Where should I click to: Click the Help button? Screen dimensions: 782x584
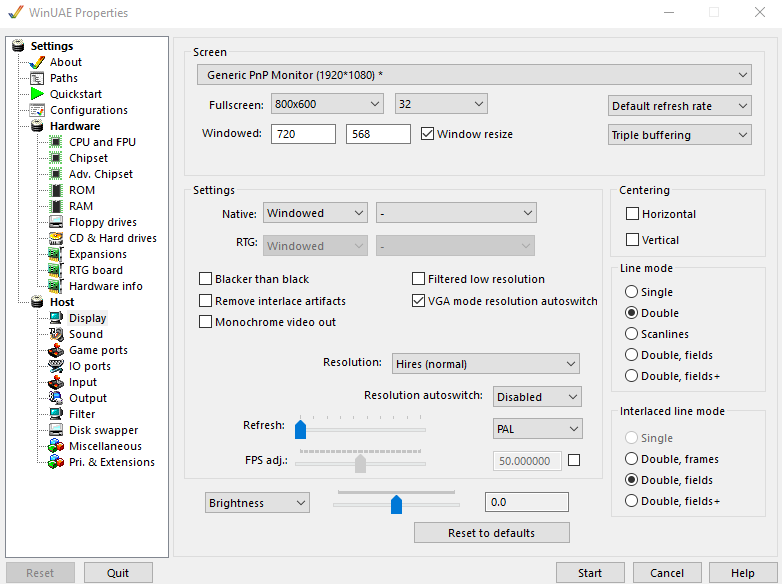point(743,573)
